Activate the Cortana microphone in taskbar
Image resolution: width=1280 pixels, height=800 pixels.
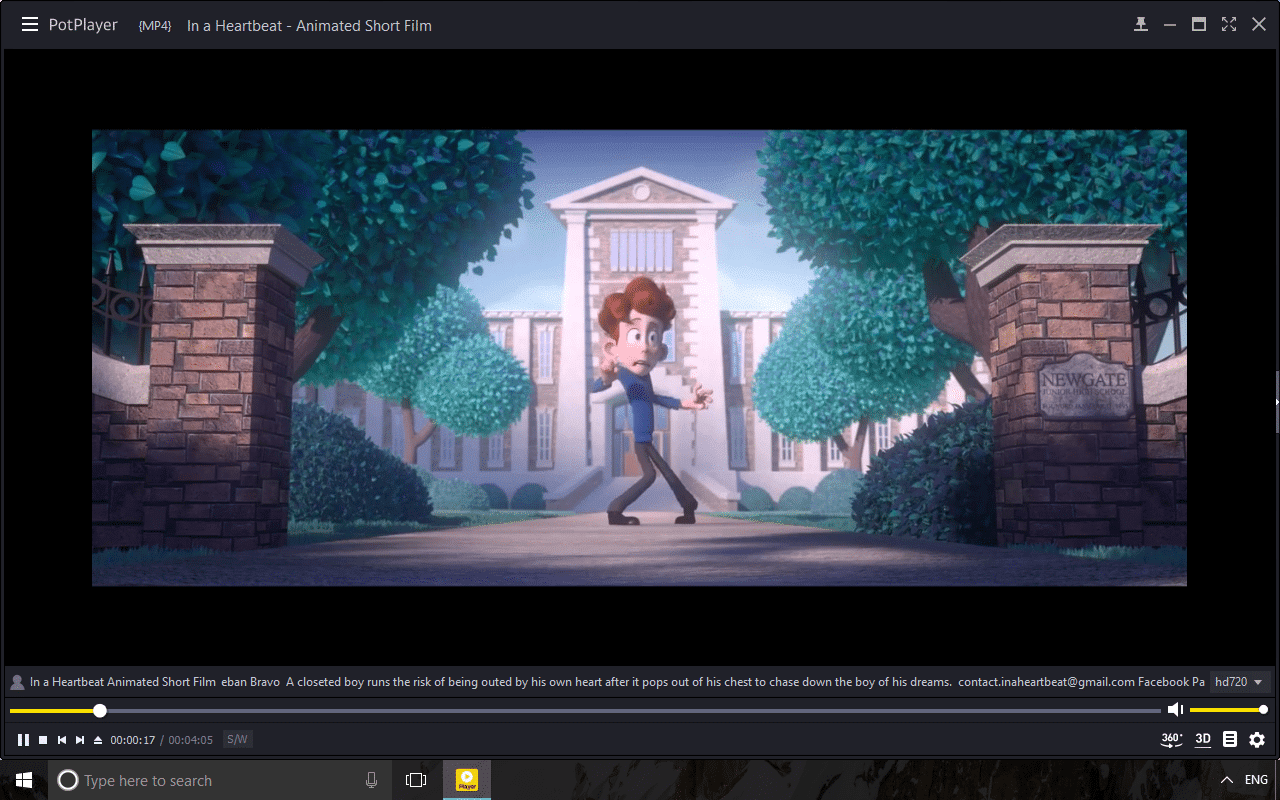(372, 780)
